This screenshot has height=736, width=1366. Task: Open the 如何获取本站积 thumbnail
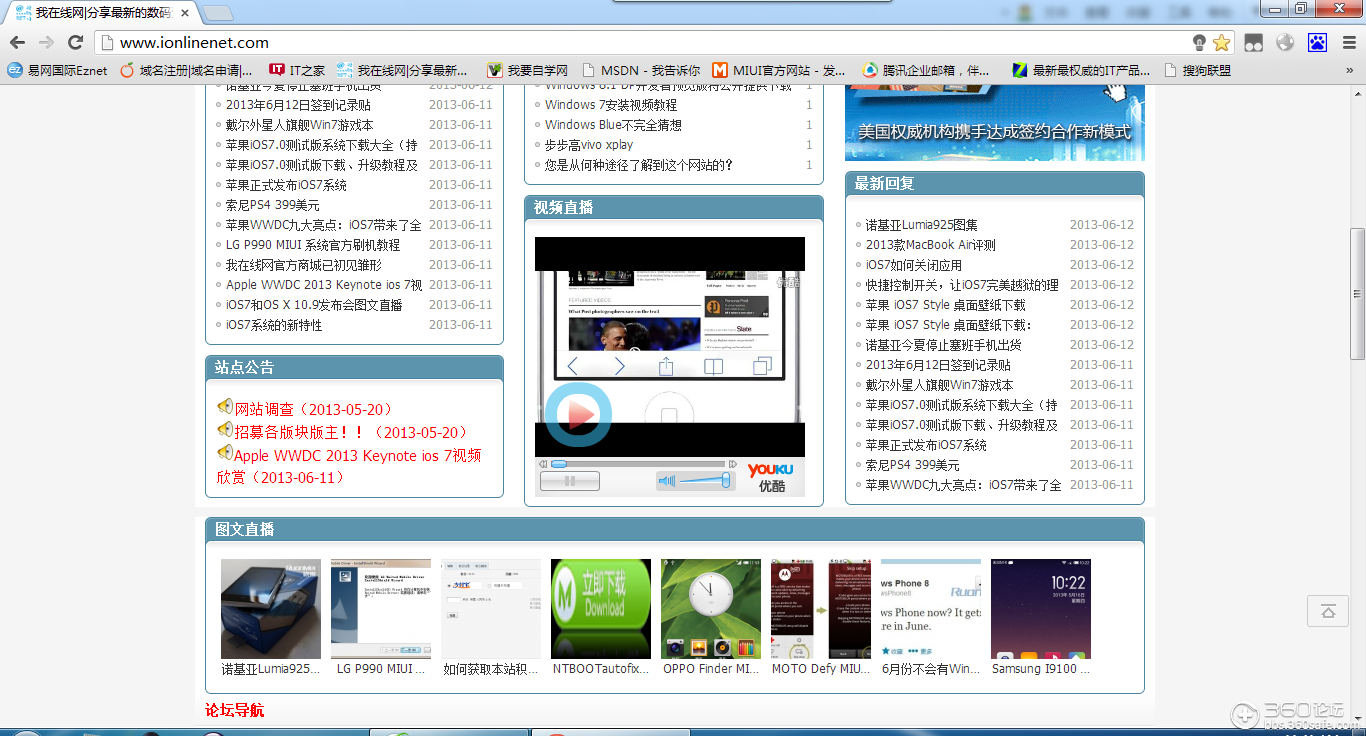point(491,609)
